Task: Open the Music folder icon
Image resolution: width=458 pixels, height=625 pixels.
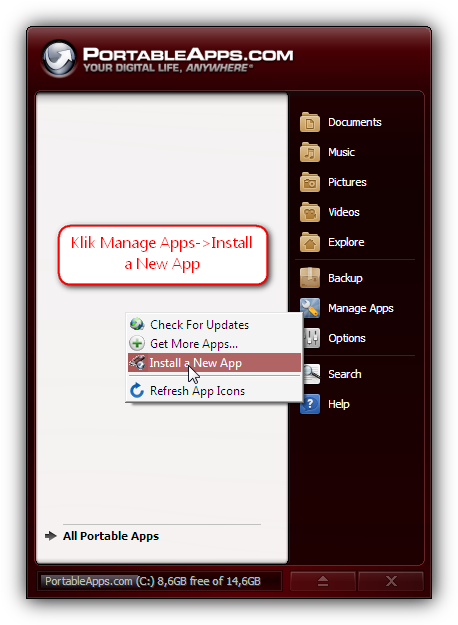Action: pos(310,152)
